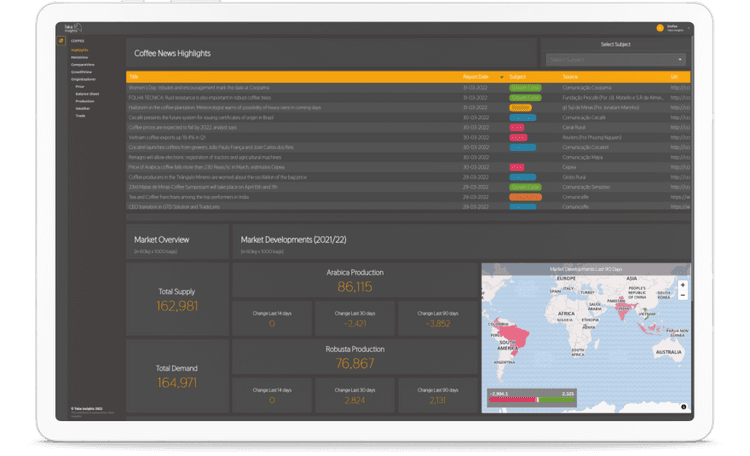
Task: Click the map's red-green legend bar
Action: pos(531,400)
